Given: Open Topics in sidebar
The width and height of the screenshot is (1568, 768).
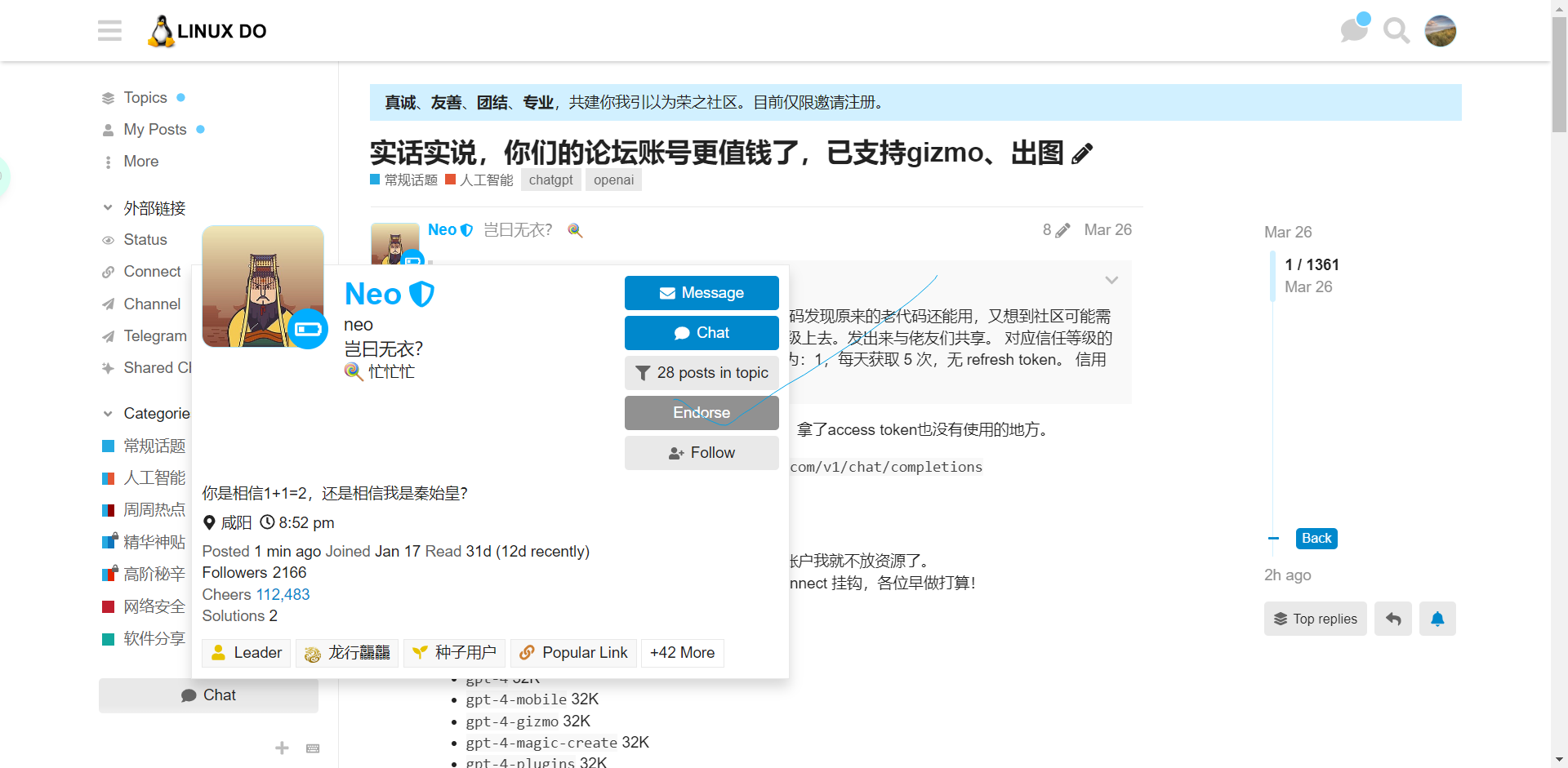Looking at the screenshot, I should pyautogui.click(x=145, y=98).
